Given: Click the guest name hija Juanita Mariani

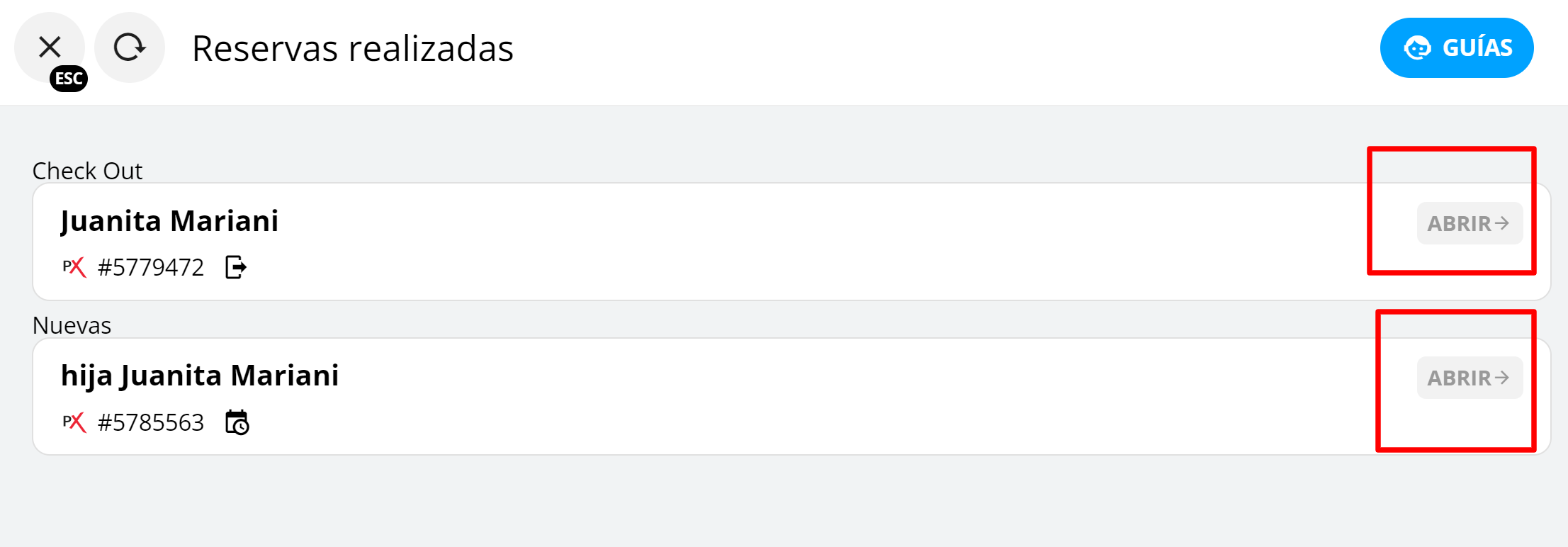Looking at the screenshot, I should click(200, 376).
